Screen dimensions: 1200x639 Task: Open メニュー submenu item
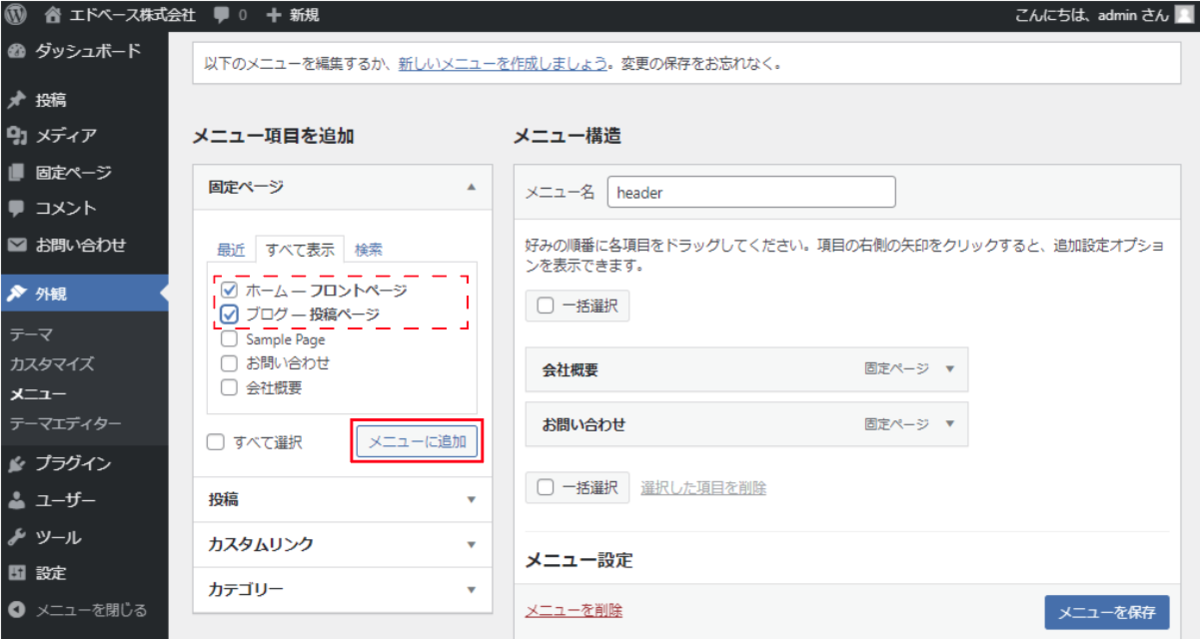pyautogui.click(x=38, y=394)
